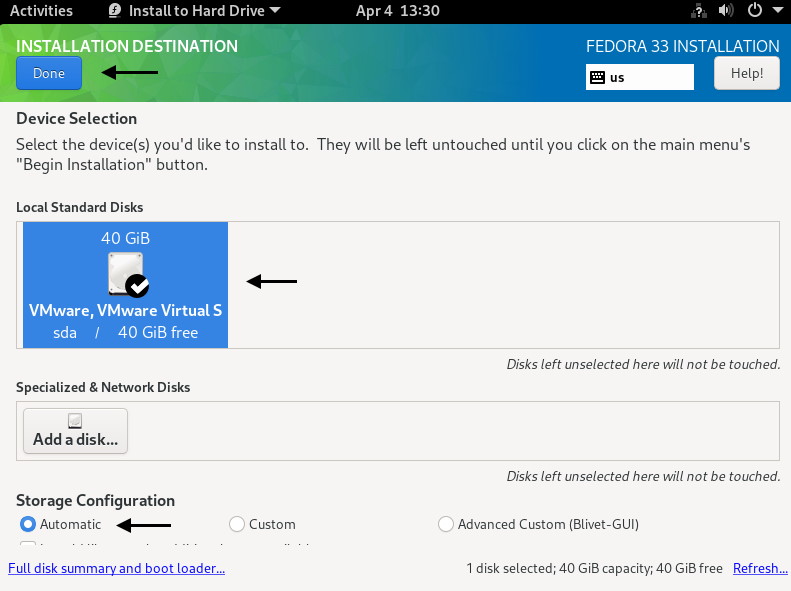
Task: Open the Install to Hard Drive app menu
Action: 195,11
